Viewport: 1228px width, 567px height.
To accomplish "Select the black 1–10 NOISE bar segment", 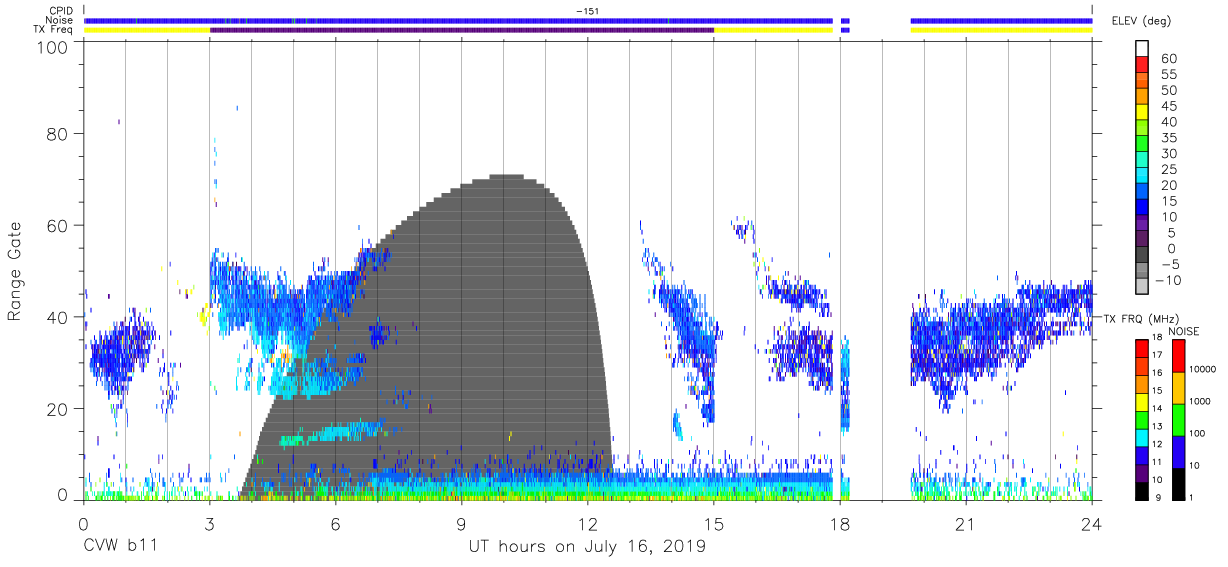I will tap(1178, 482).
